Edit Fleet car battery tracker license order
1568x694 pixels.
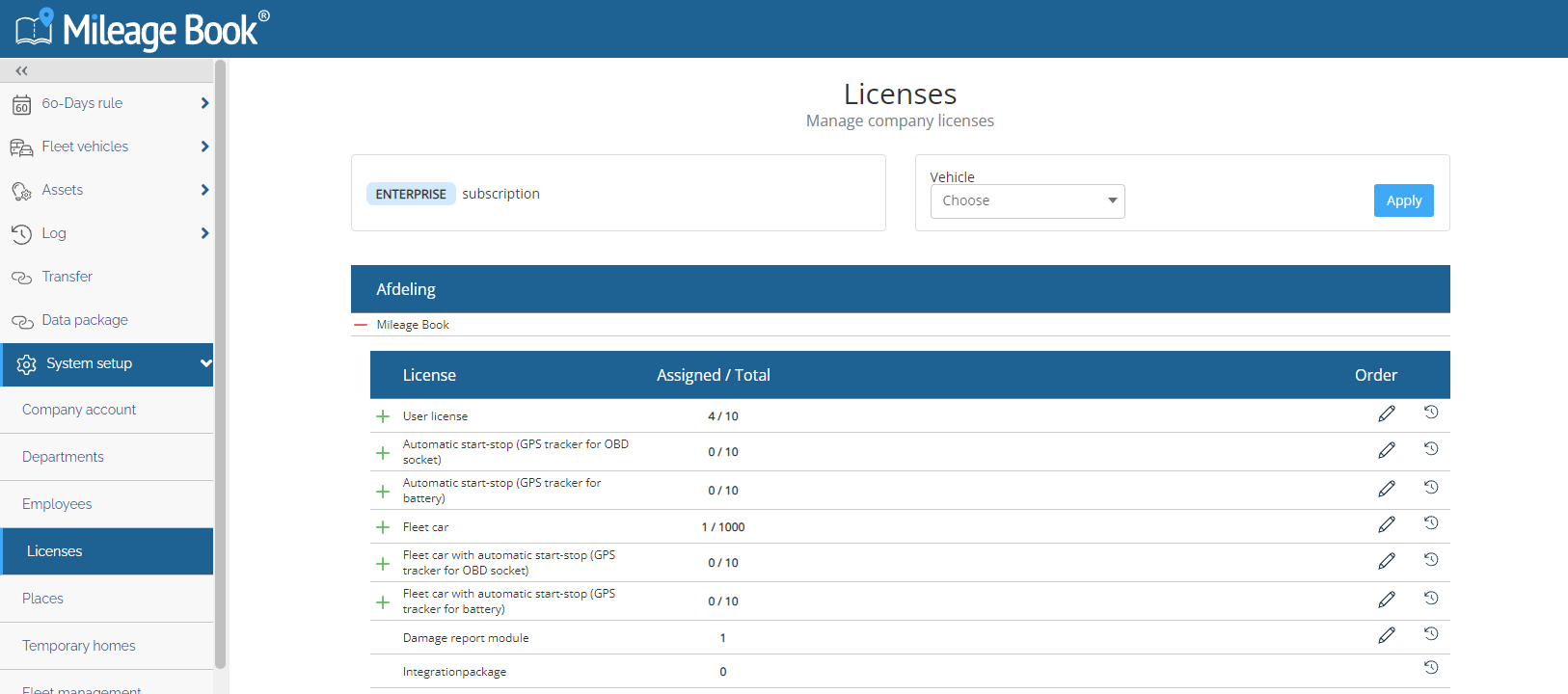point(1387,600)
